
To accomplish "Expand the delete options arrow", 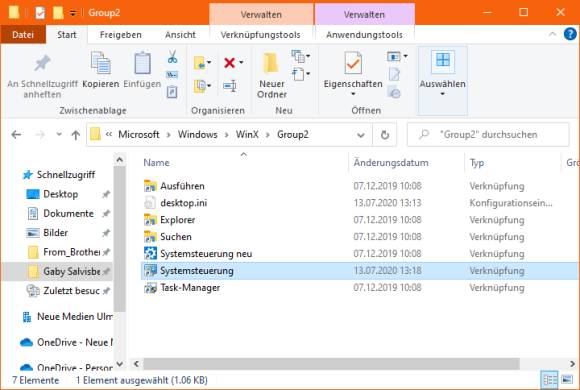I will 241,62.
